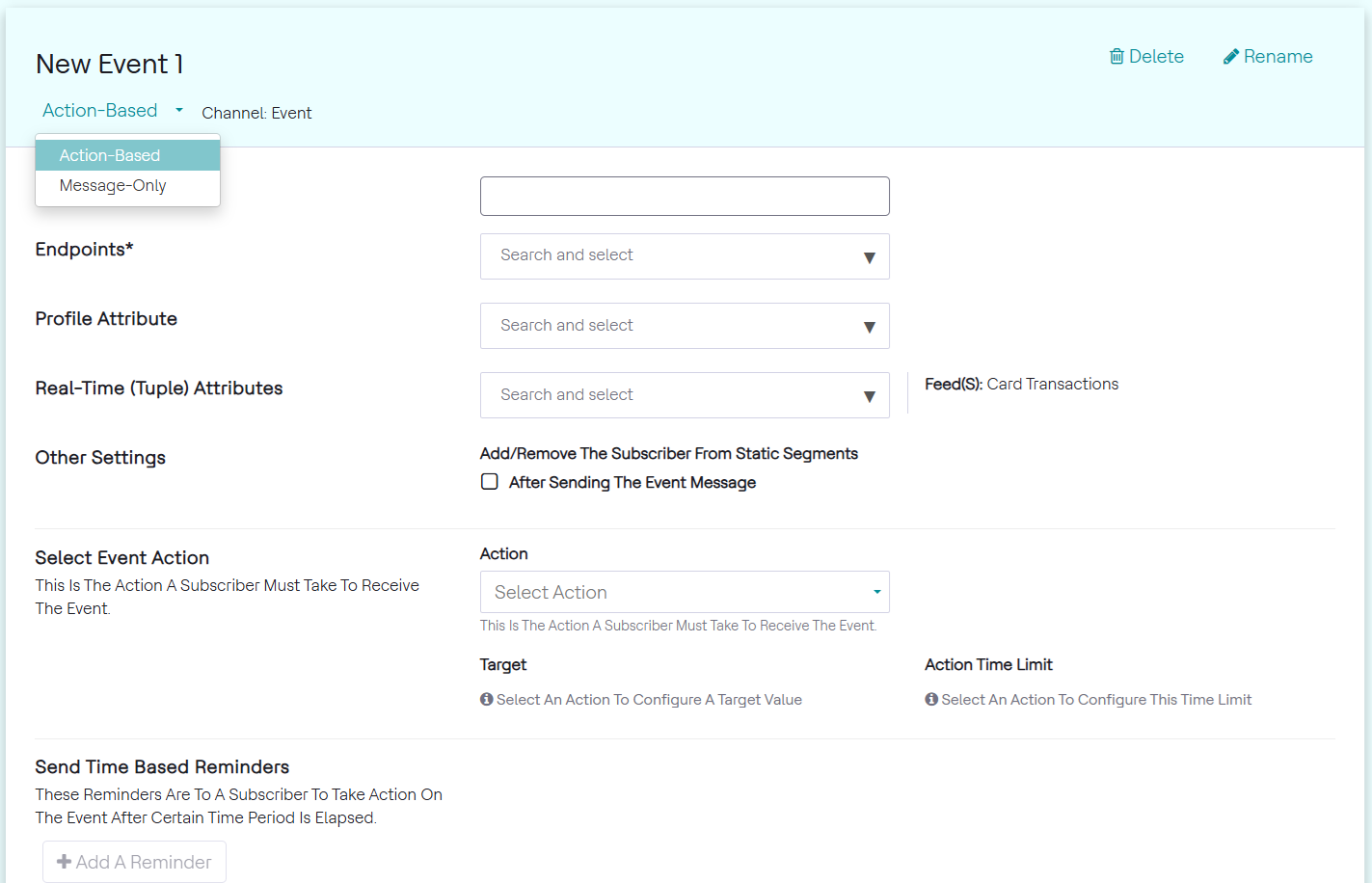Click the Delete link text
Image resolution: width=1372 pixels, height=883 pixels.
pyautogui.click(x=1156, y=57)
